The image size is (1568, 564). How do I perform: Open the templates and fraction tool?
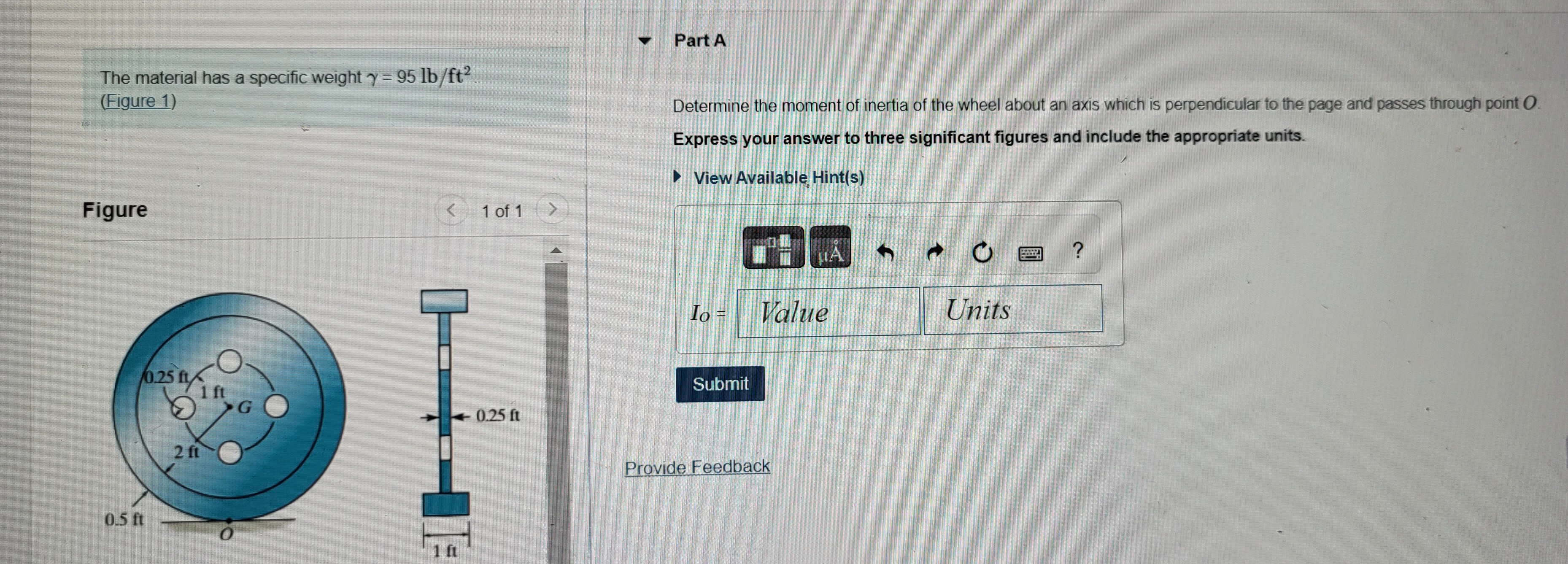[773, 247]
